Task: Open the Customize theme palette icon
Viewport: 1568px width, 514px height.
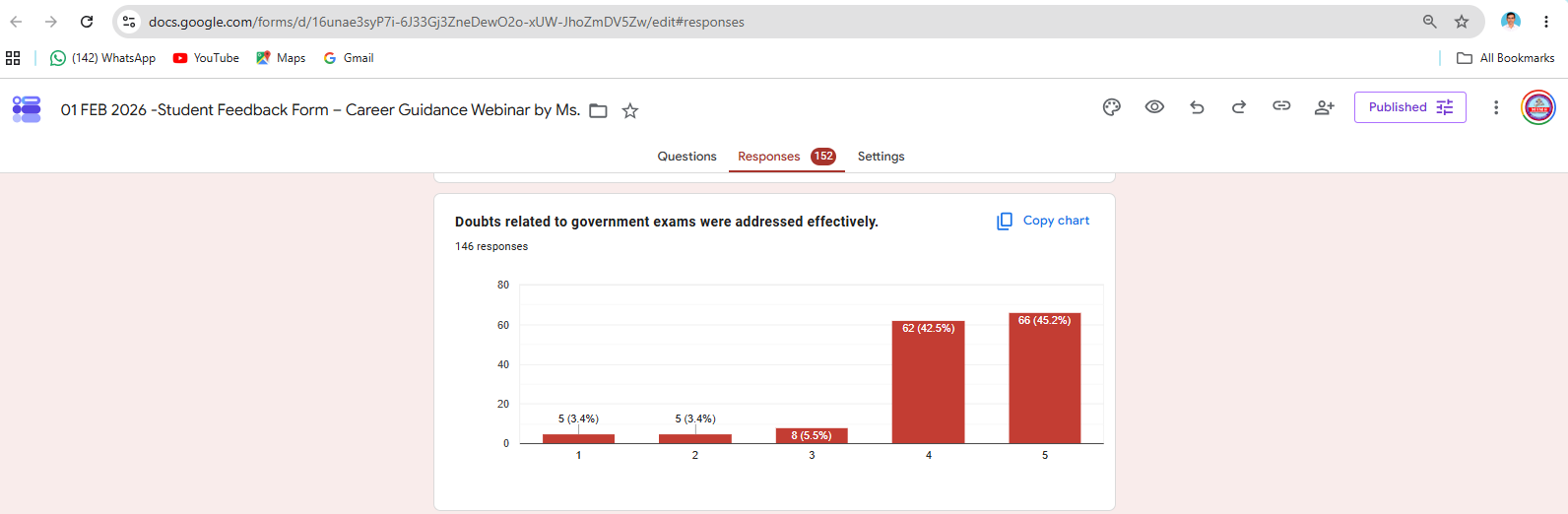Action: tap(1112, 107)
